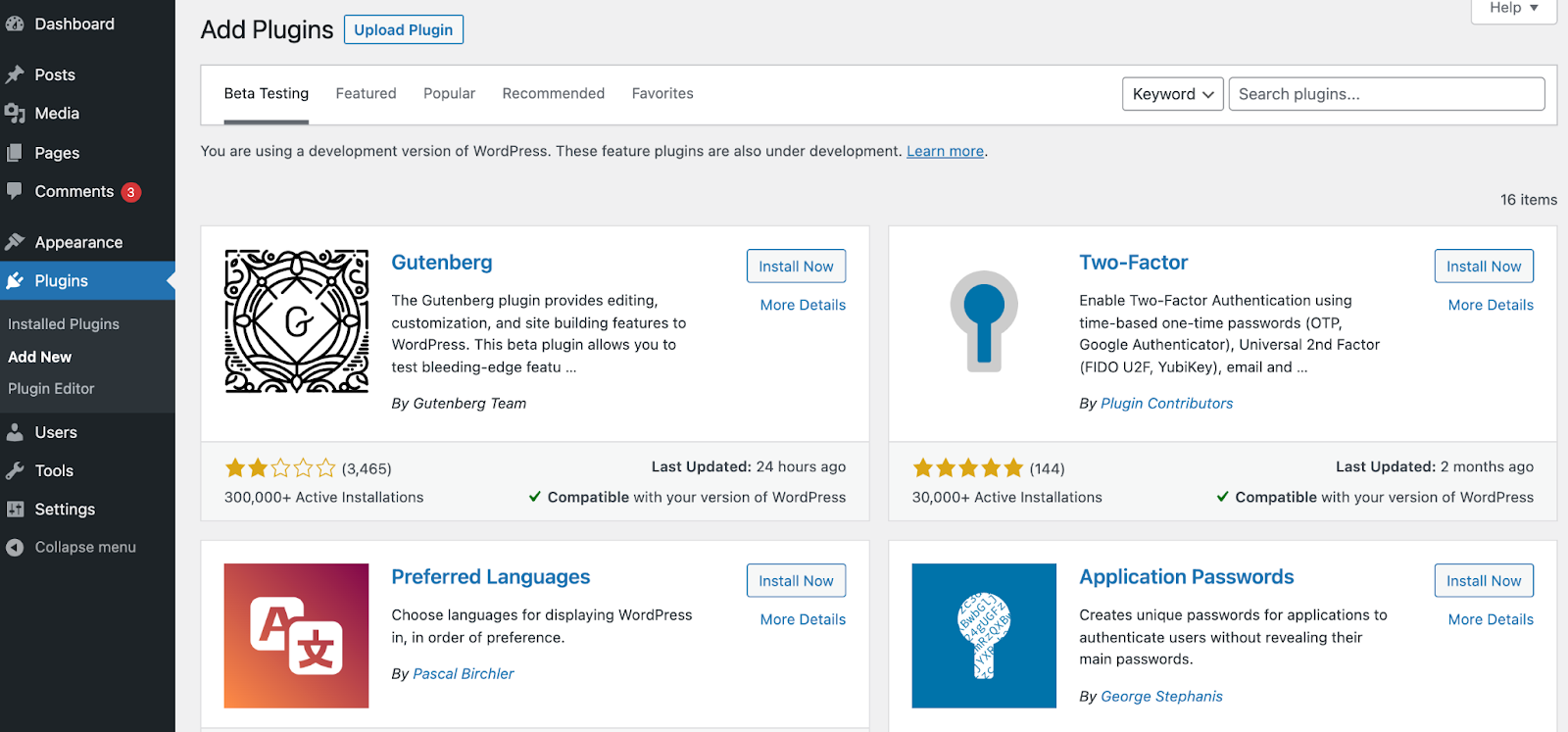Click the Comments speech bubble icon
This screenshot has height=732, width=1568.
(15, 191)
